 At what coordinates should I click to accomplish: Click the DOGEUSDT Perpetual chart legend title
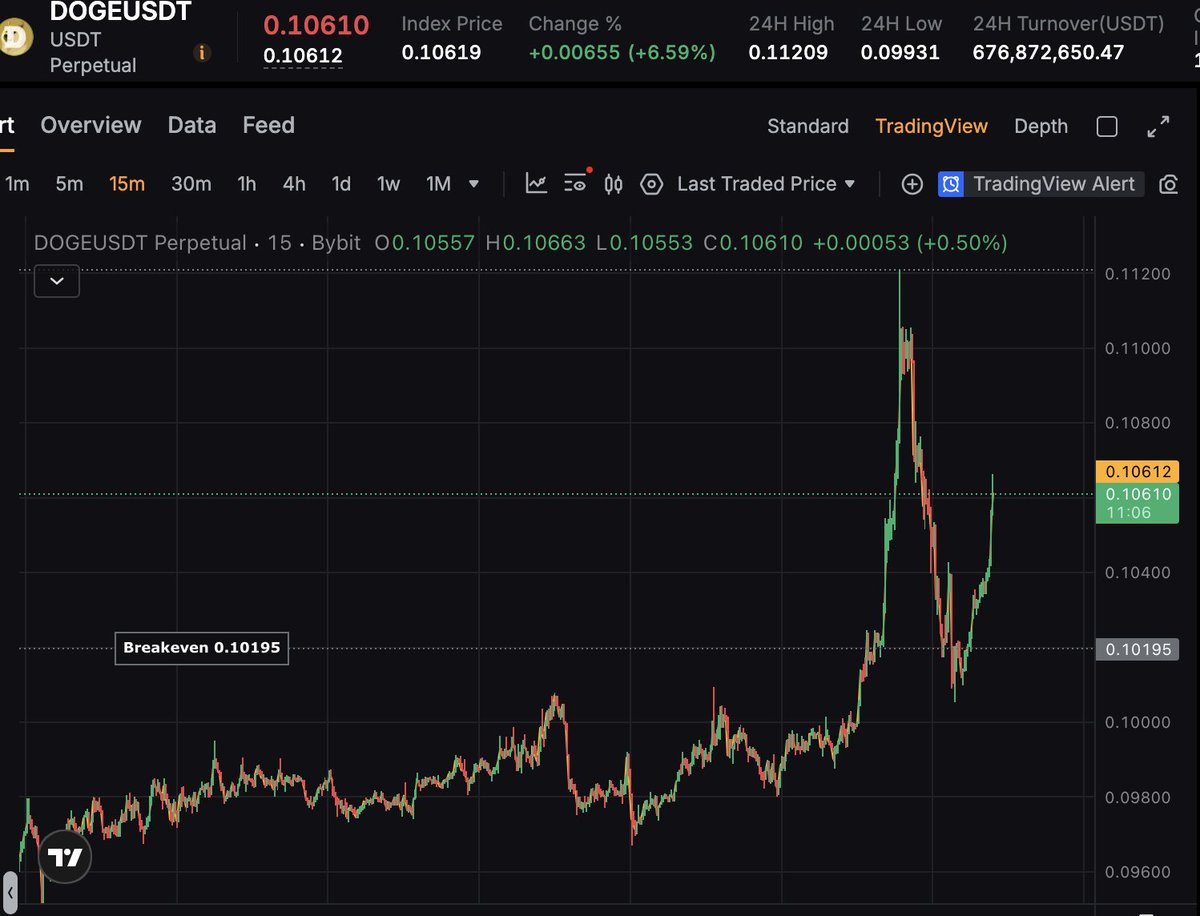140,243
